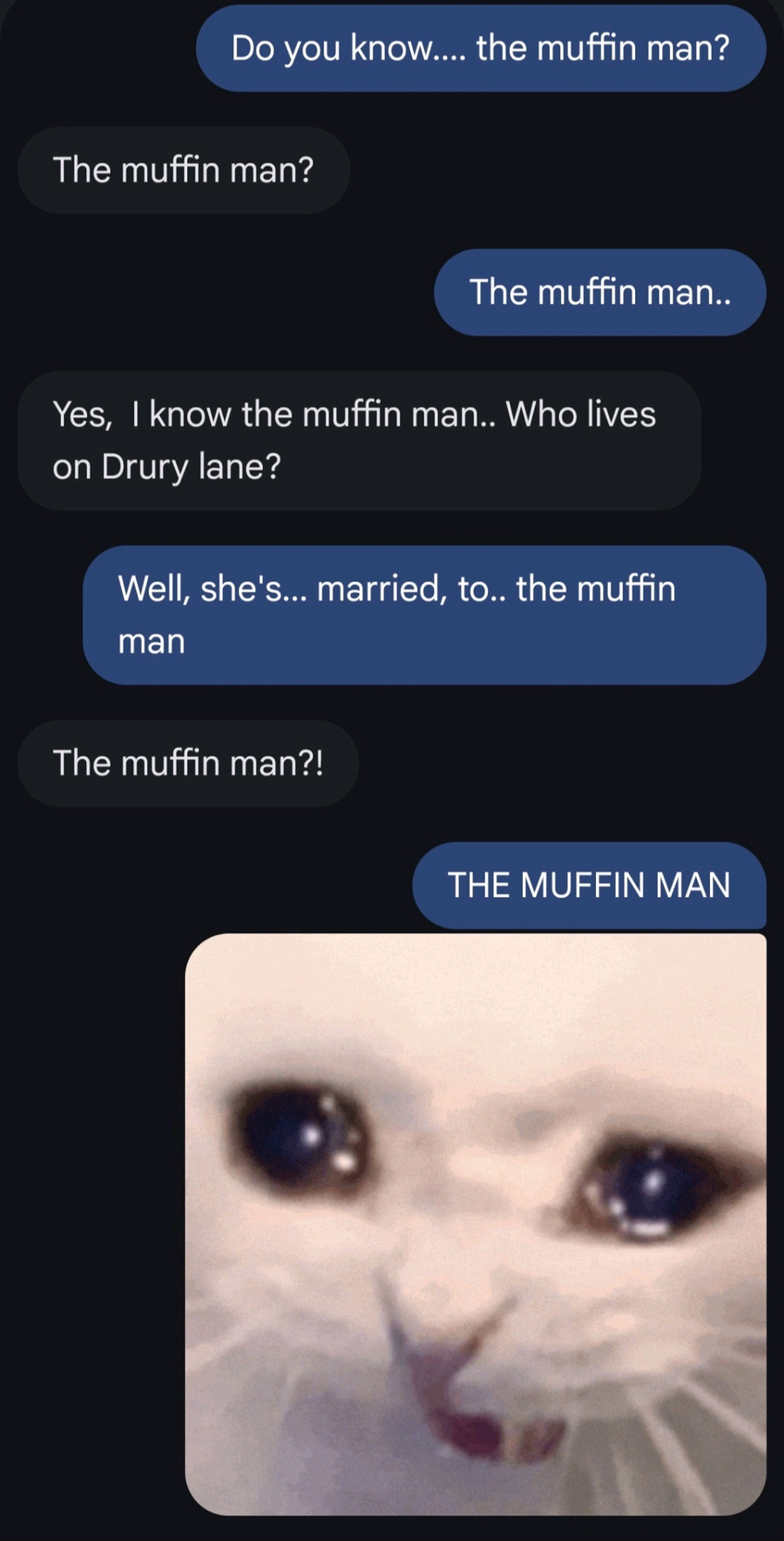Click the word "Yes," in the received message
784x1541 pixels.
point(83,415)
